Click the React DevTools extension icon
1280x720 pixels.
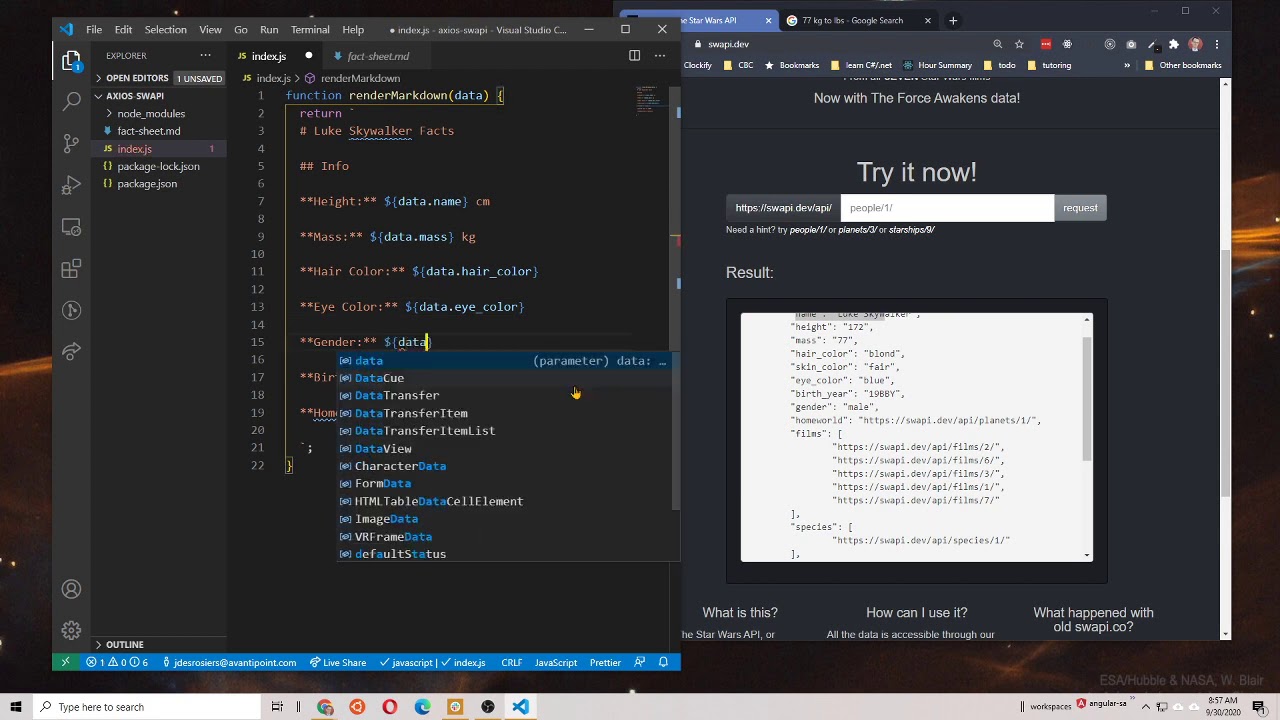tap(1067, 44)
